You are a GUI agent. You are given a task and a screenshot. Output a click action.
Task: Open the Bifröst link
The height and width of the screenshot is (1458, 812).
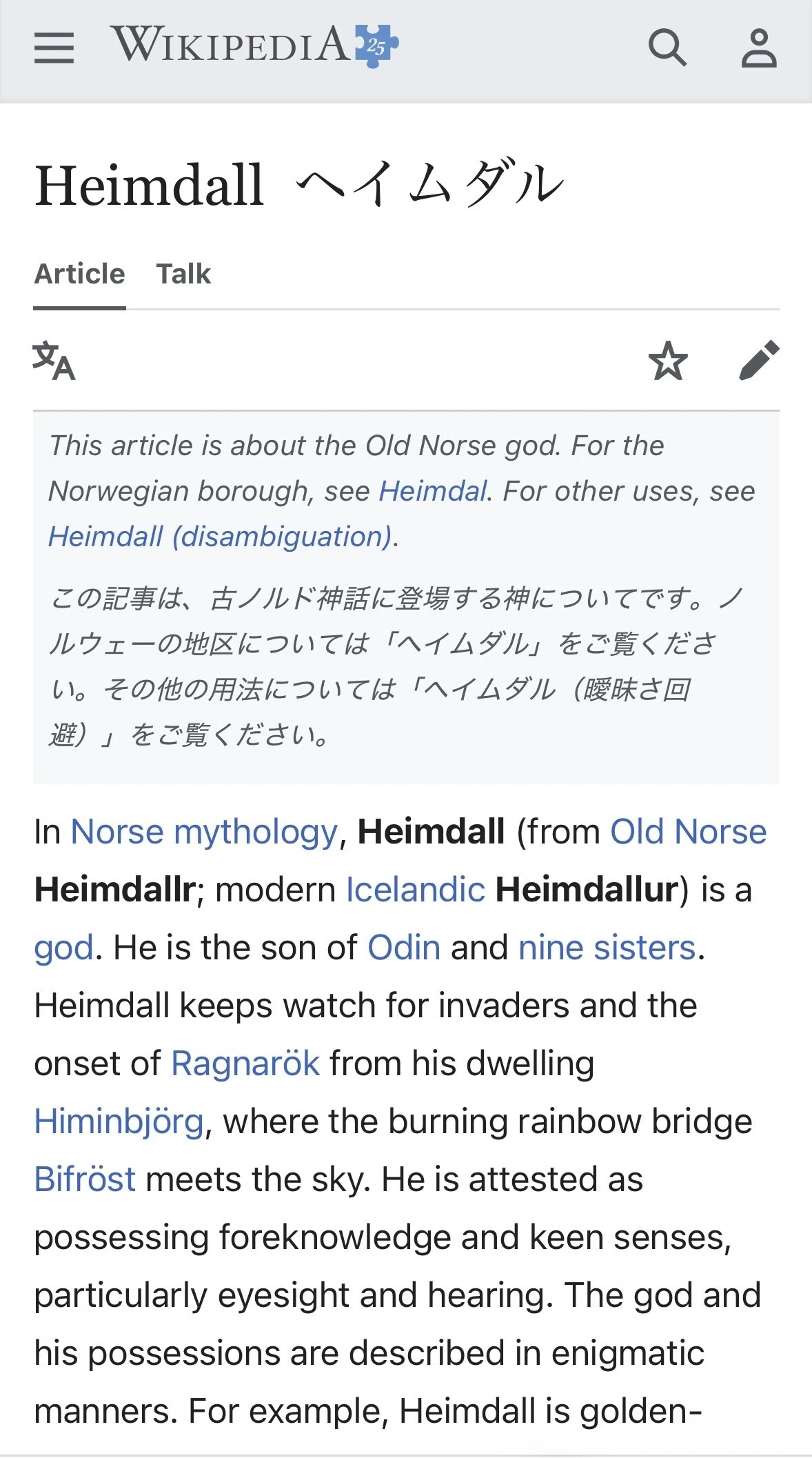pos(85,1179)
